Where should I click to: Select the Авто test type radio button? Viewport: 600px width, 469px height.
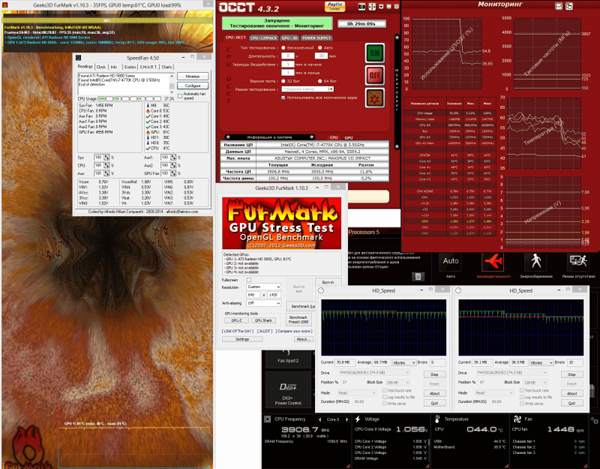(x=320, y=48)
